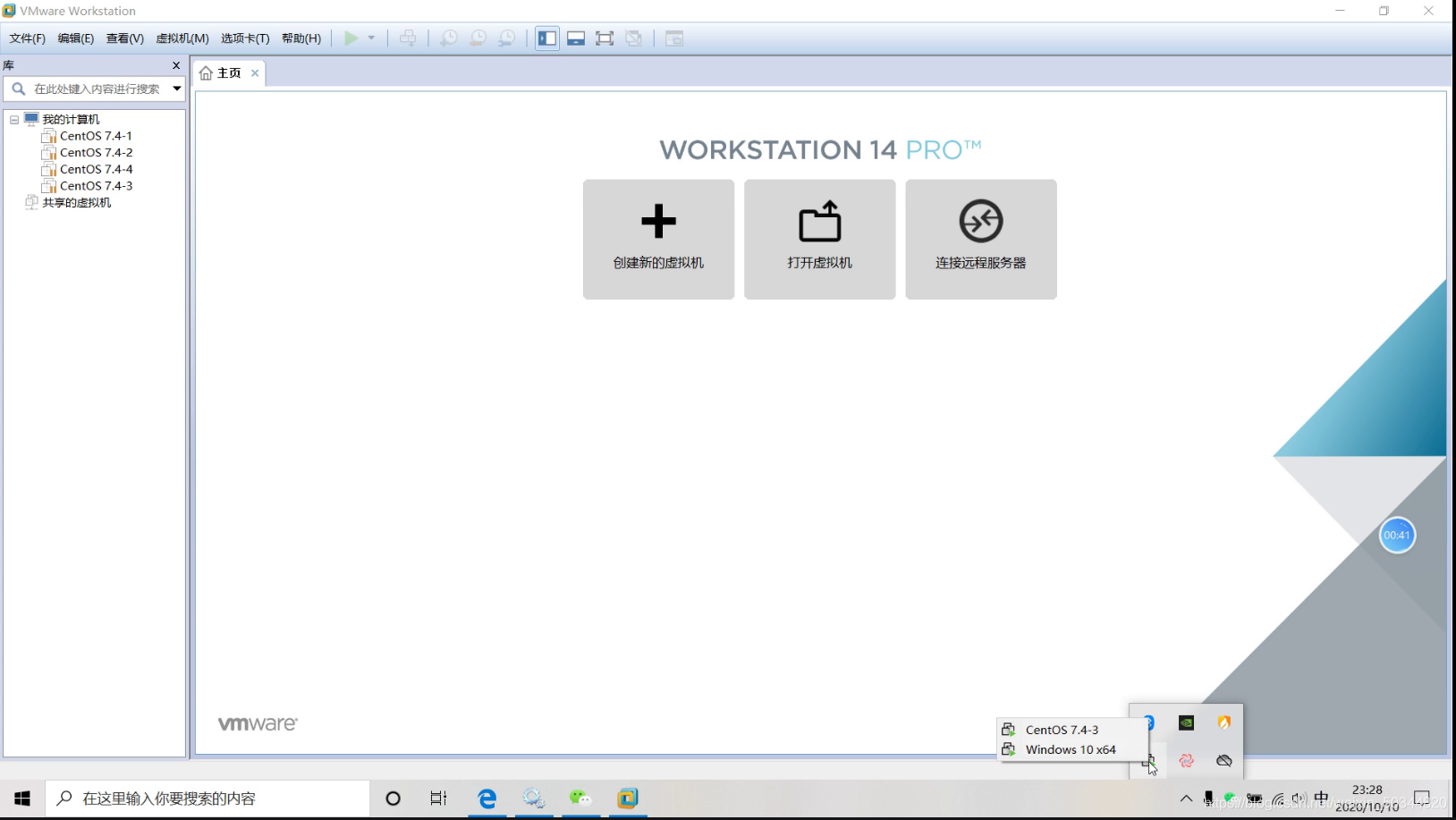Click the red swirl tray icon

click(1187, 761)
